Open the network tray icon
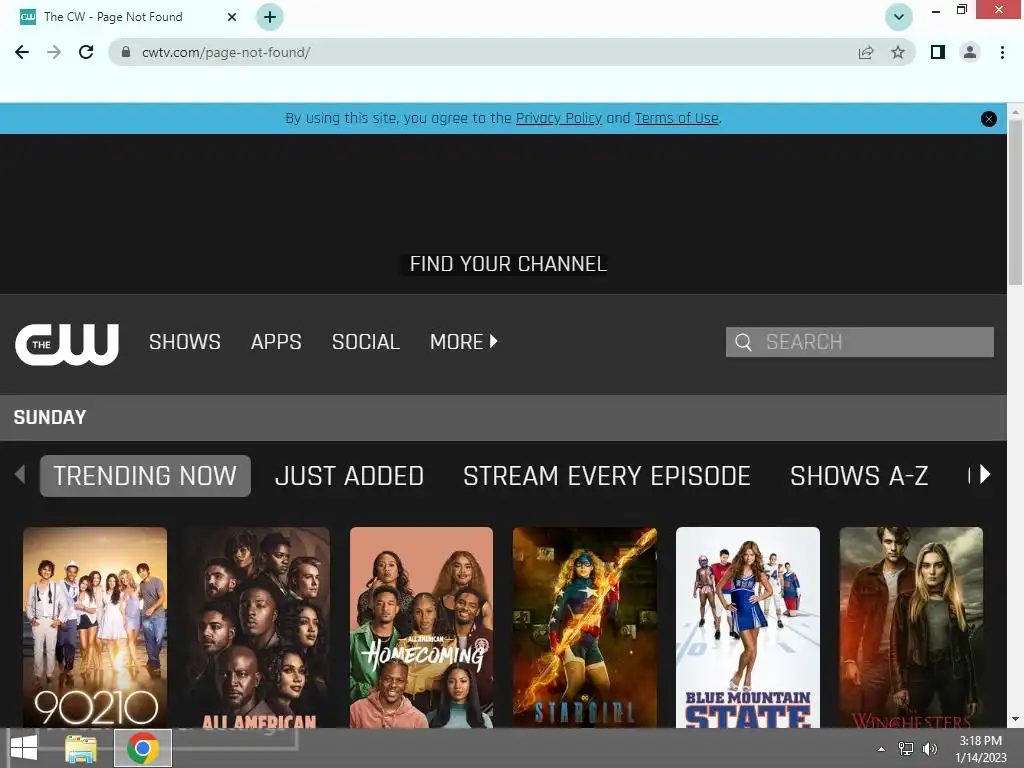Screen dimensions: 1024x768 click(x=906, y=749)
